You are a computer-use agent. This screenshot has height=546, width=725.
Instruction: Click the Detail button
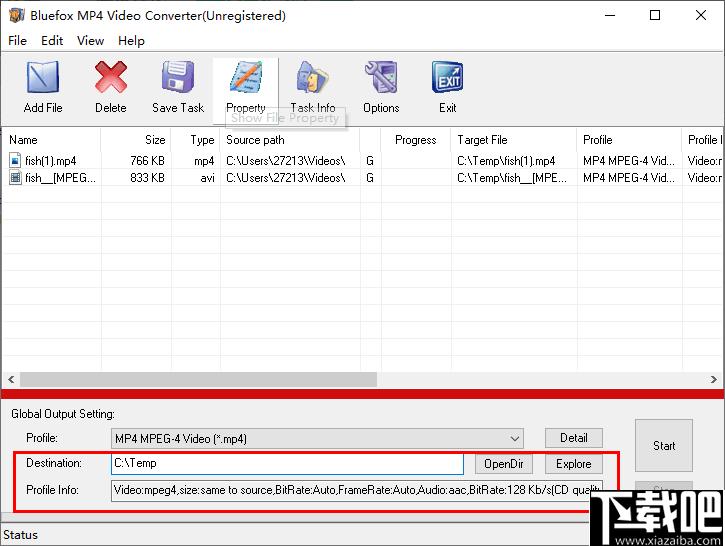click(x=573, y=438)
